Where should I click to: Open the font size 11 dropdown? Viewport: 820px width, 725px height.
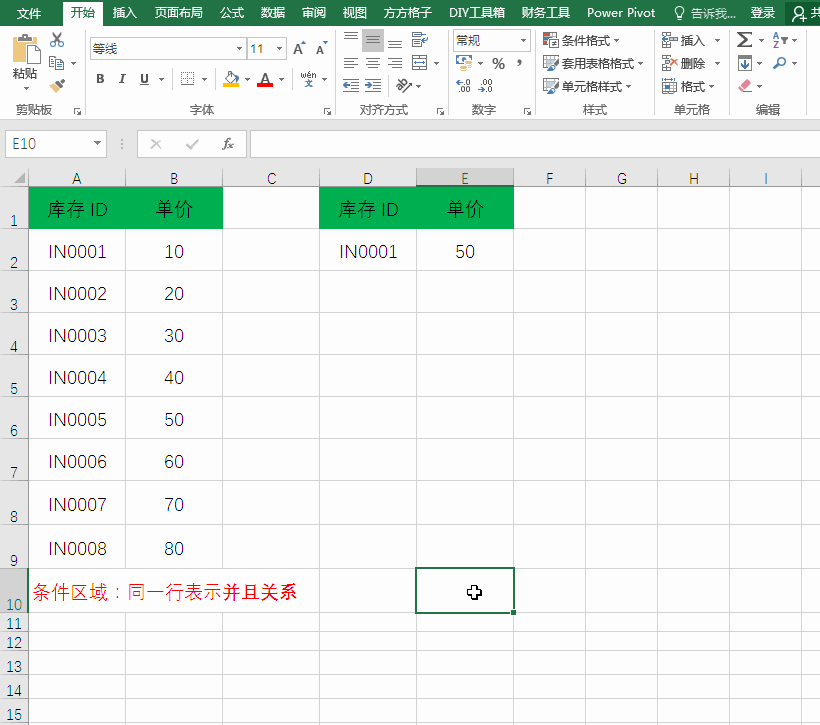280,49
